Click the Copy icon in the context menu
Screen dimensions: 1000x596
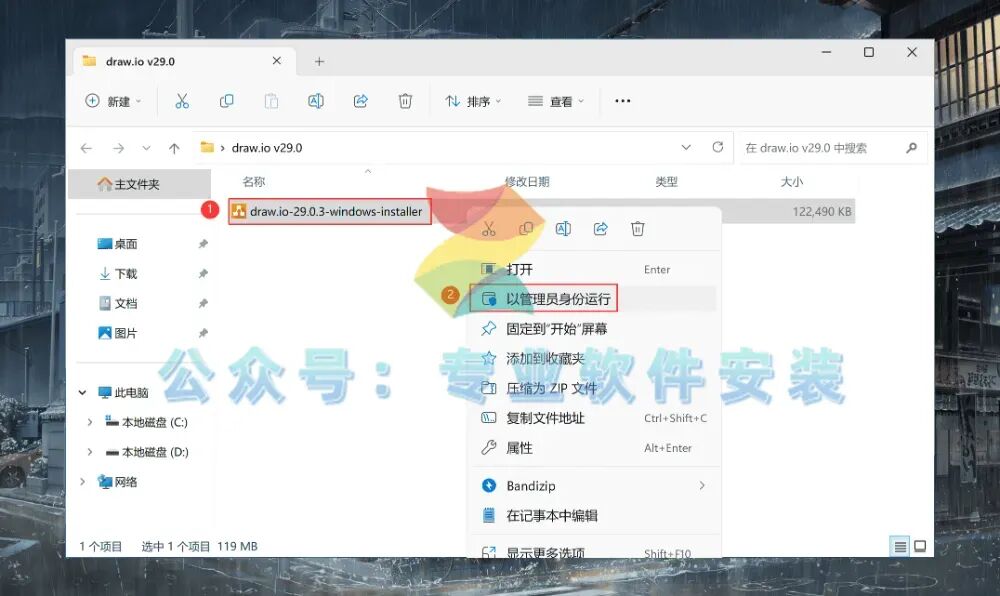pos(526,229)
